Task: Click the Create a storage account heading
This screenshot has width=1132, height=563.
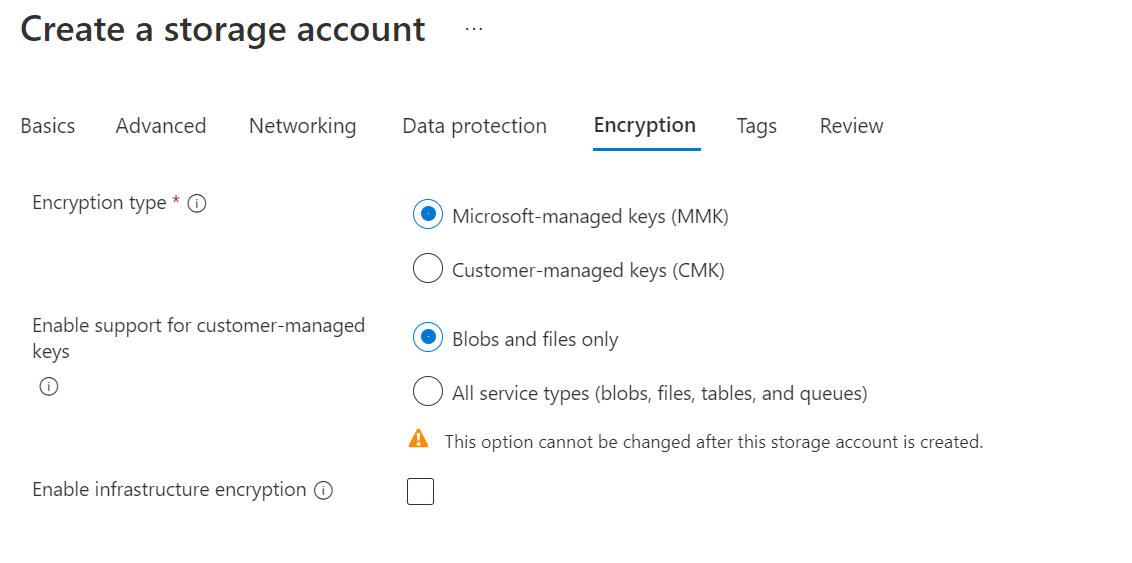Action: 223,30
